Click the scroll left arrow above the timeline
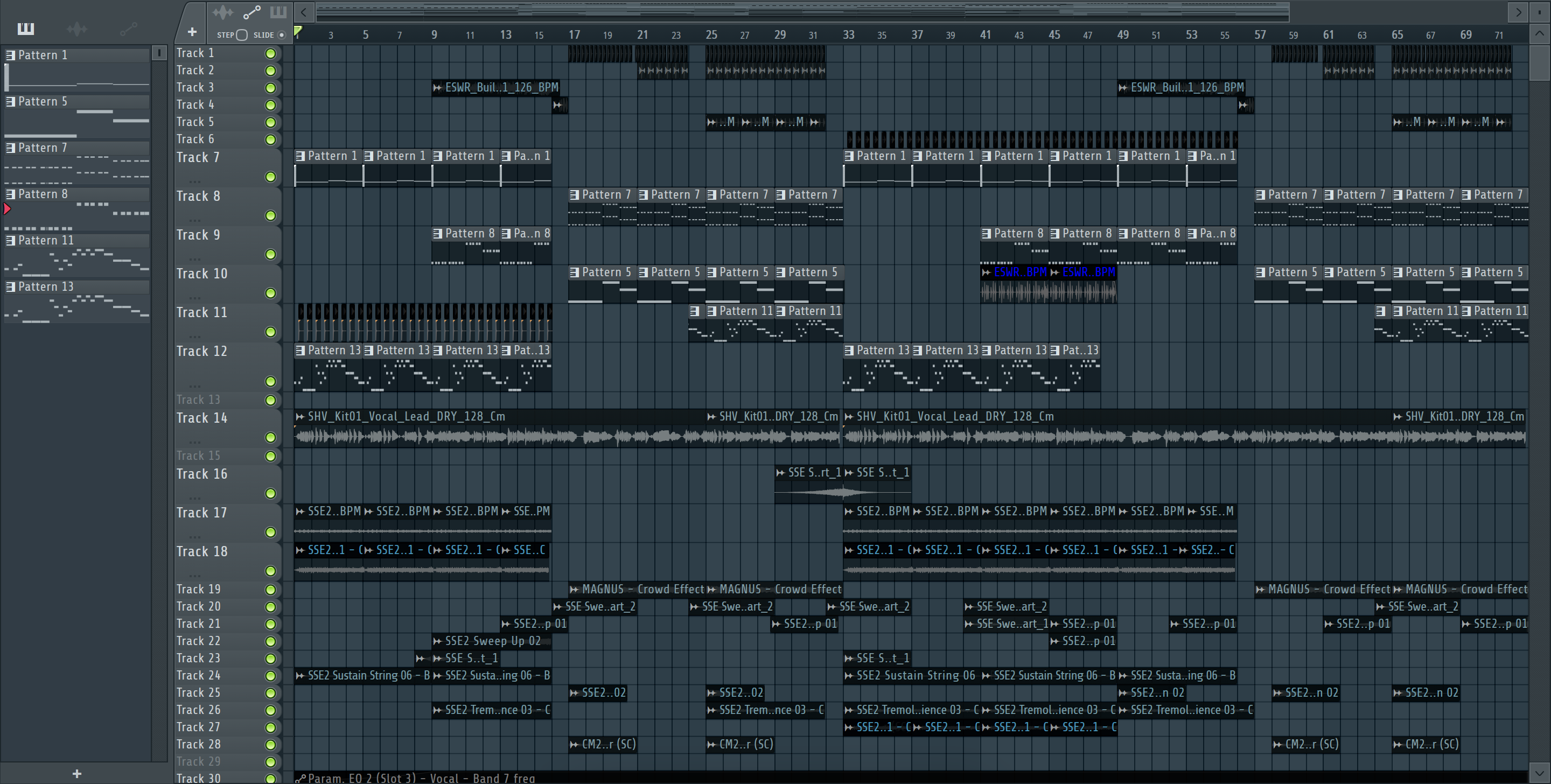The image size is (1551, 784). click(x=304, y=12)
